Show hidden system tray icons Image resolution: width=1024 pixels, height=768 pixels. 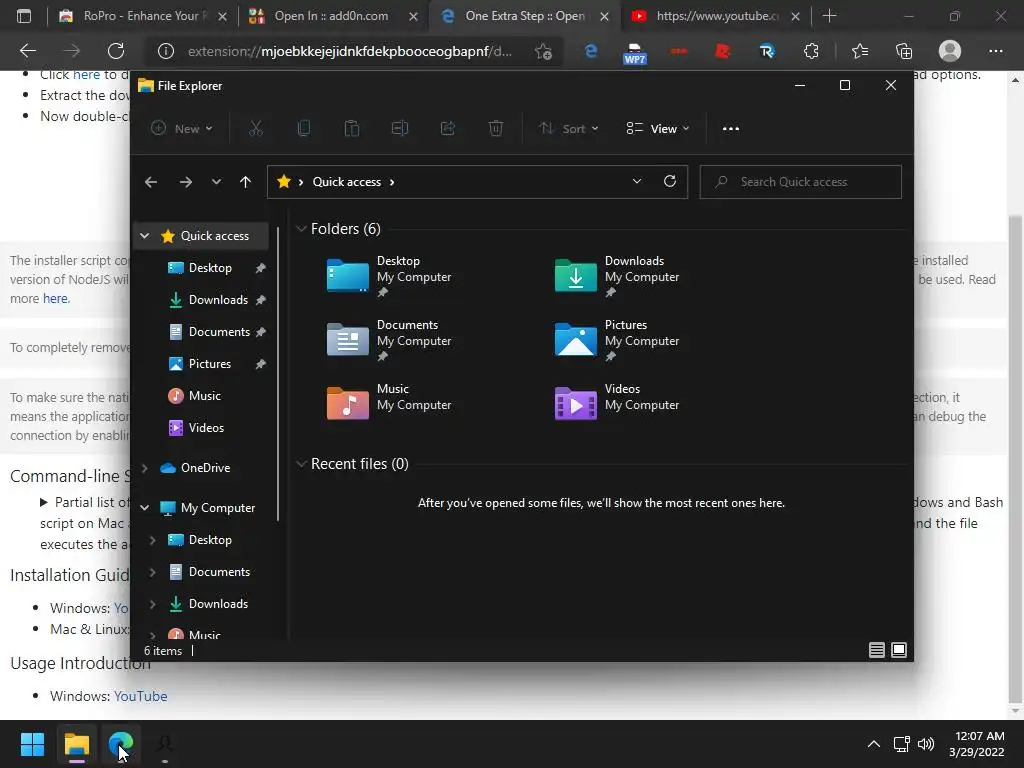[873, 744]
